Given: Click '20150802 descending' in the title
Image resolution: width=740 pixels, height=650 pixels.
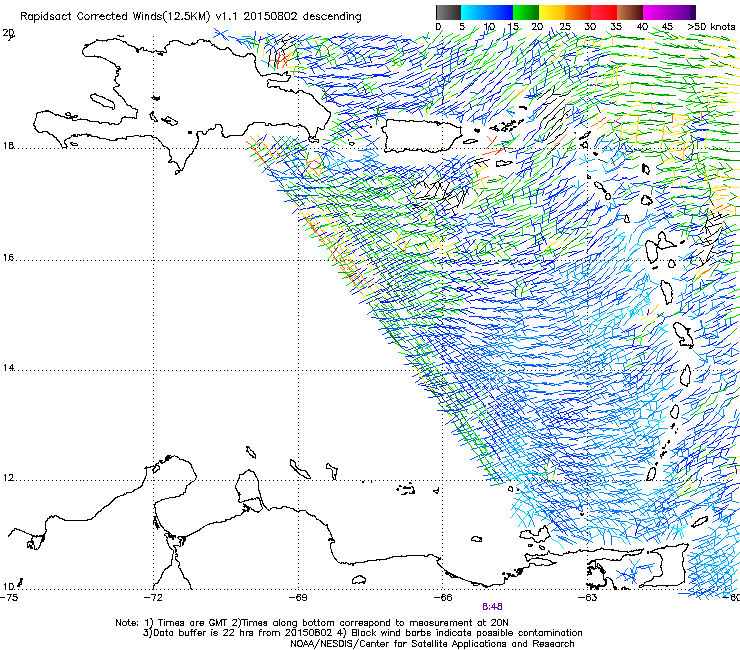Looking at the screenshot, I should (x=303, y=17).
